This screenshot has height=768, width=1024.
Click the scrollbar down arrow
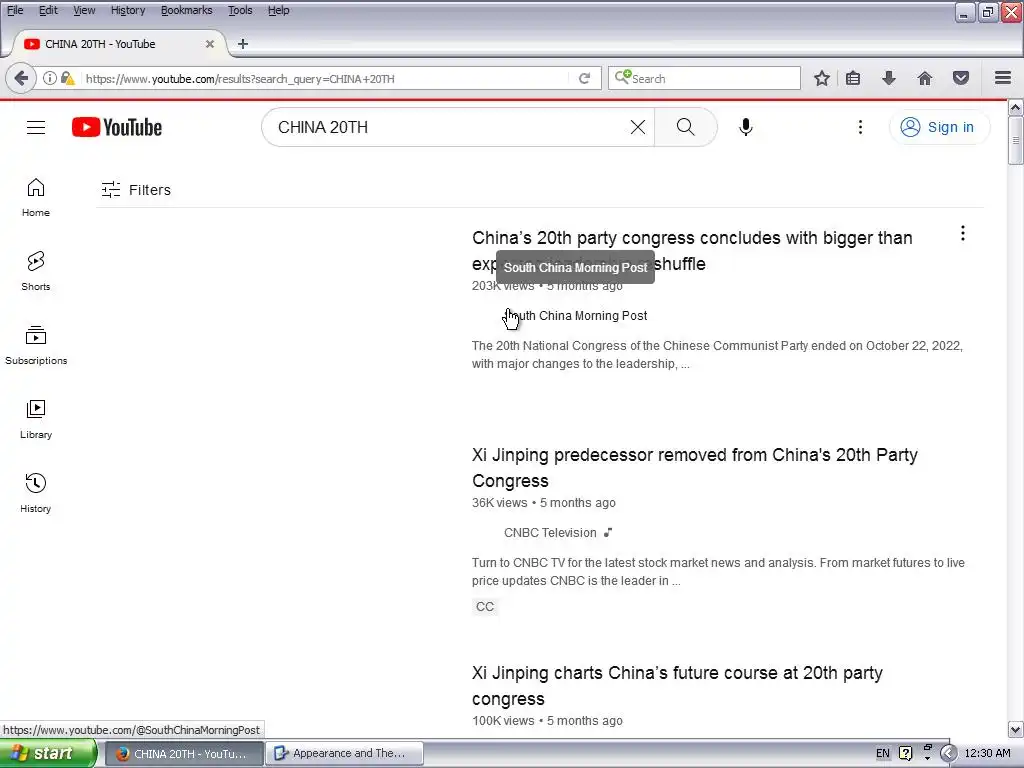(x=1016, y=729)
